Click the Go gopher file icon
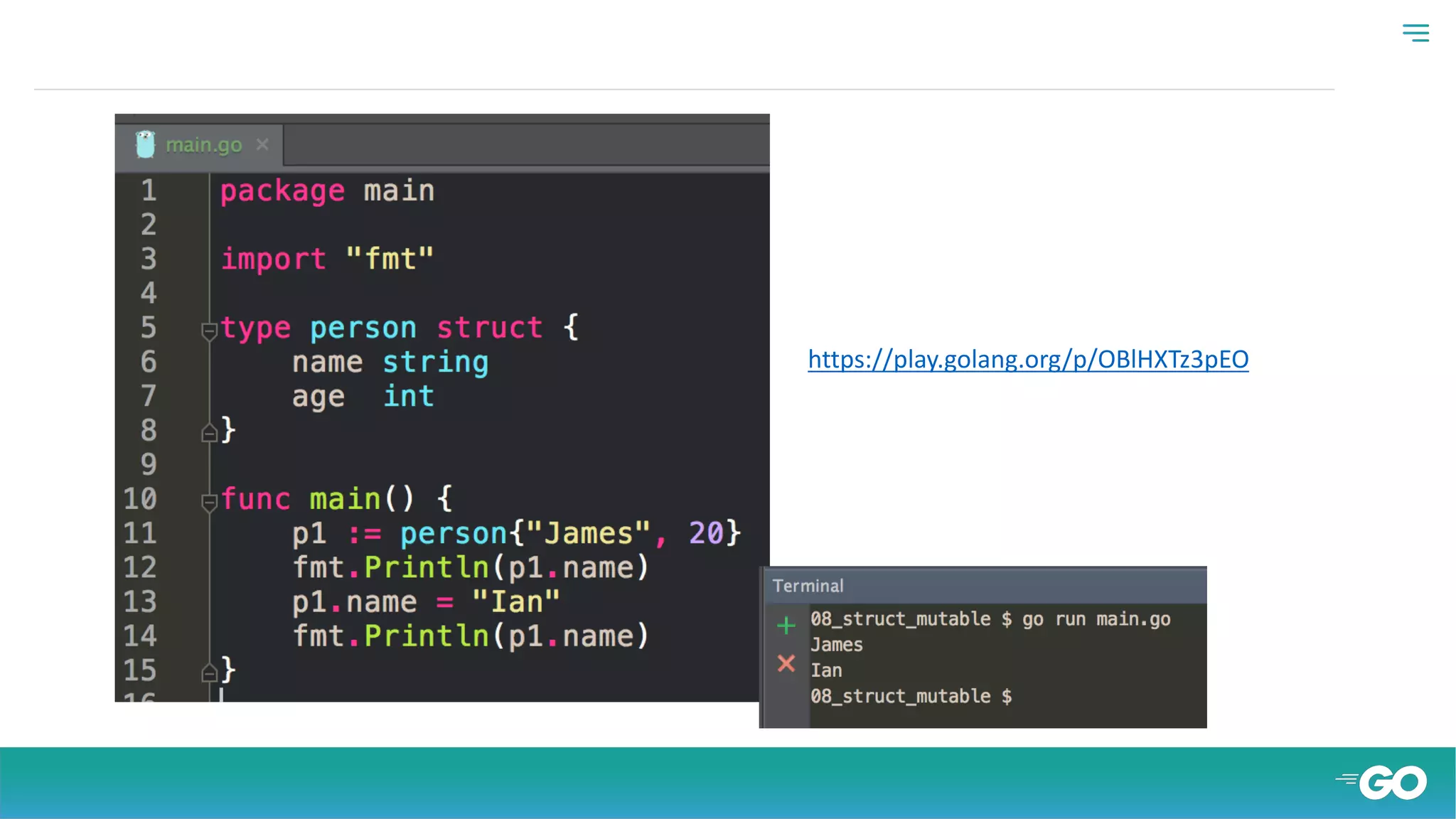 145,144
